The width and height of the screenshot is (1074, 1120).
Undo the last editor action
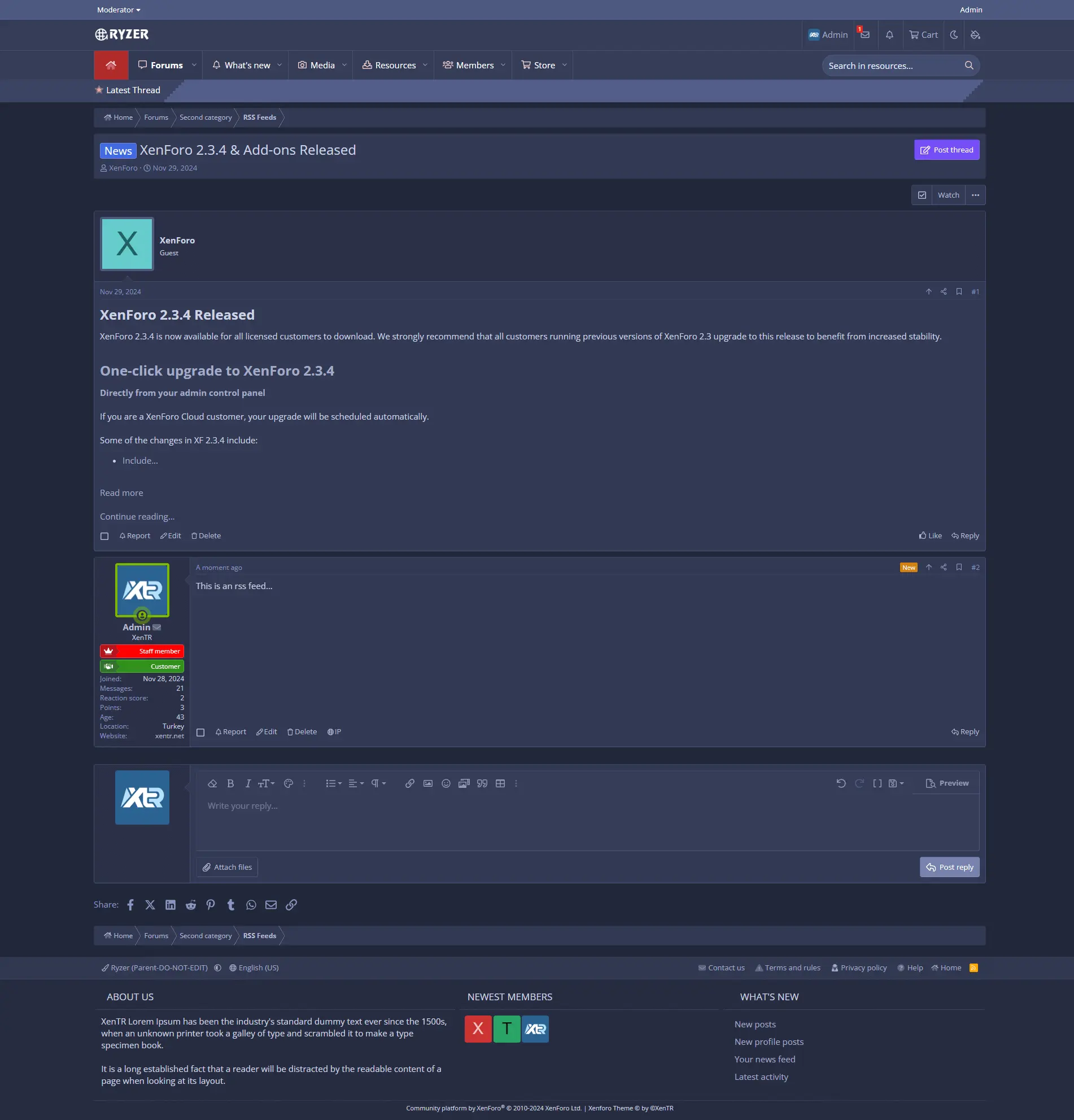point(841,783)
